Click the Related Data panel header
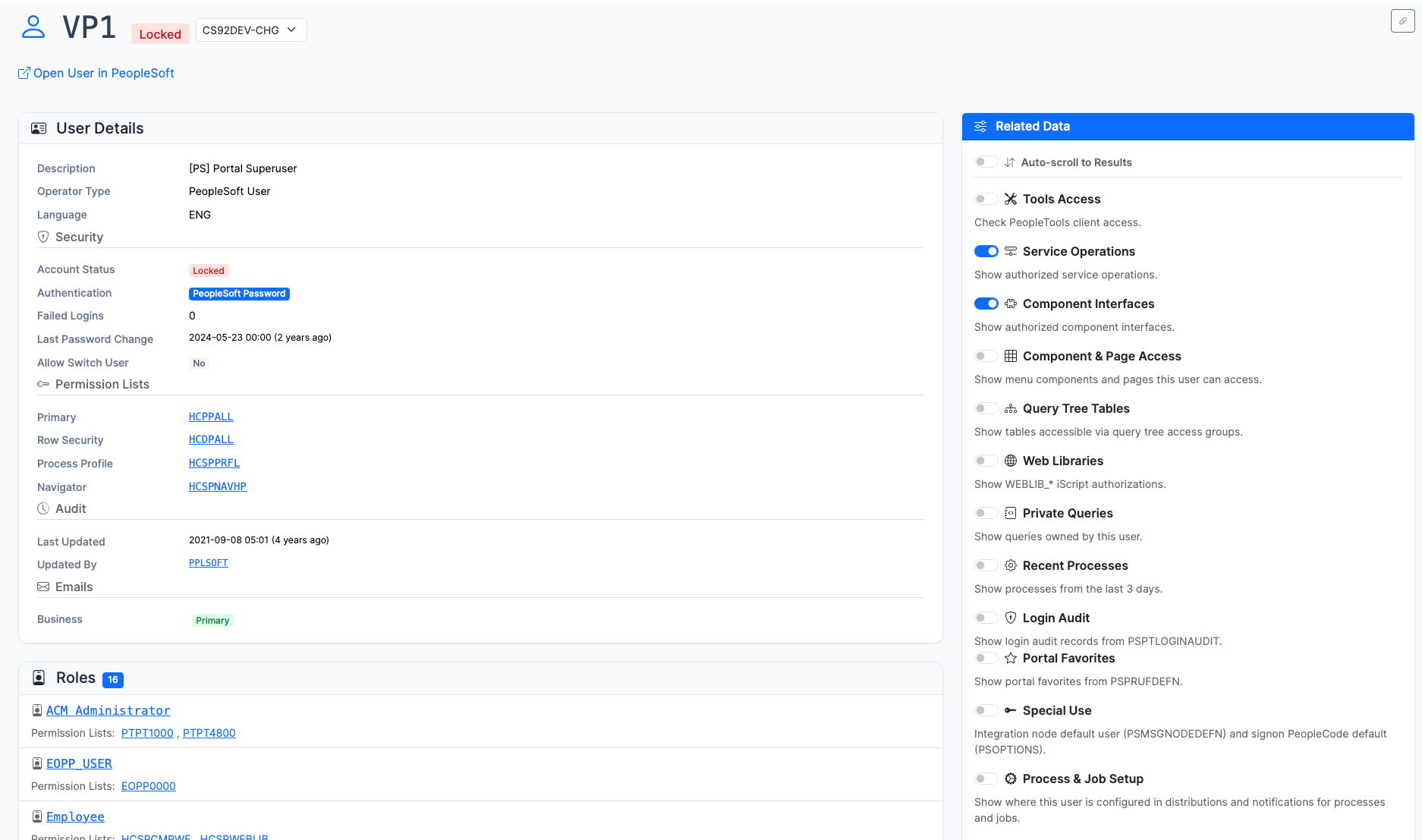The width and height of the screenshot is (1422, 840). pos(1188,127)
